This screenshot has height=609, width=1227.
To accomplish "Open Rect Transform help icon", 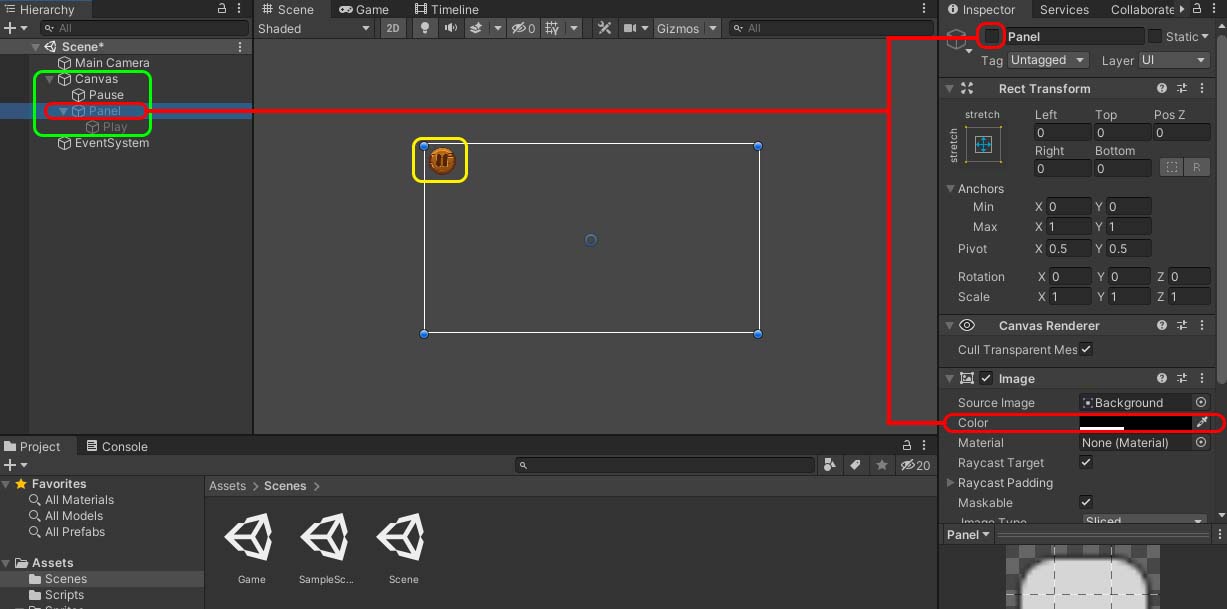I will point(1162,89).
